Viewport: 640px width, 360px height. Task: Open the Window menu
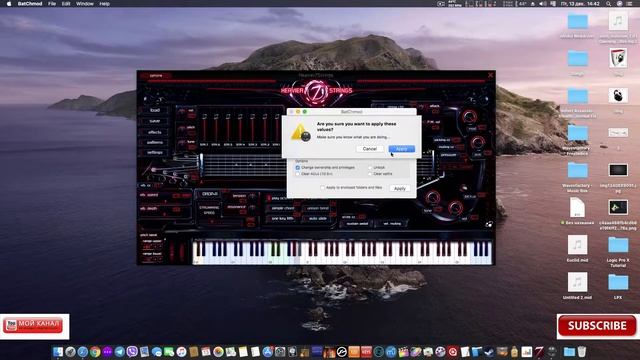click(x=85, y=4)
